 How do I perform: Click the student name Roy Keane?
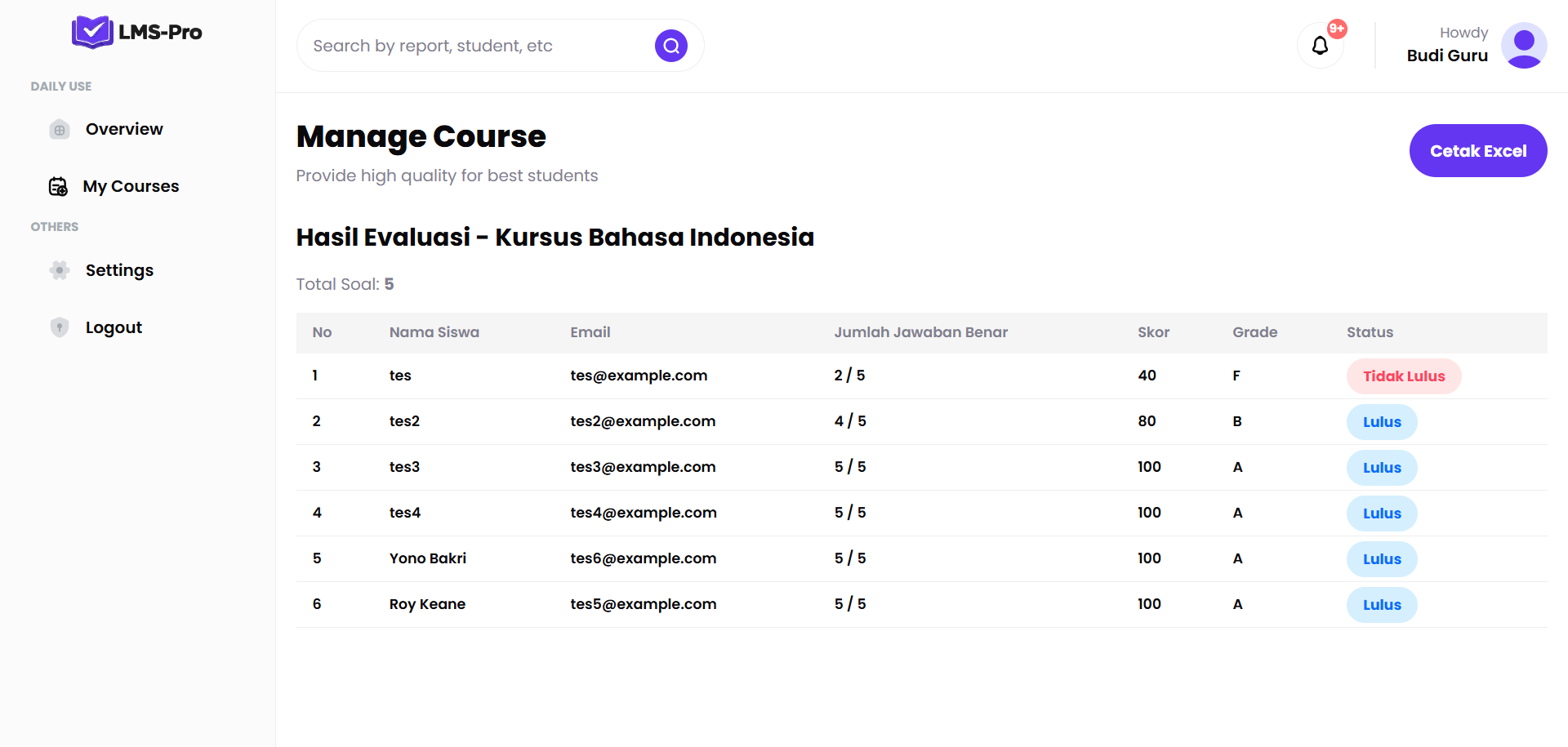point(427,604)
